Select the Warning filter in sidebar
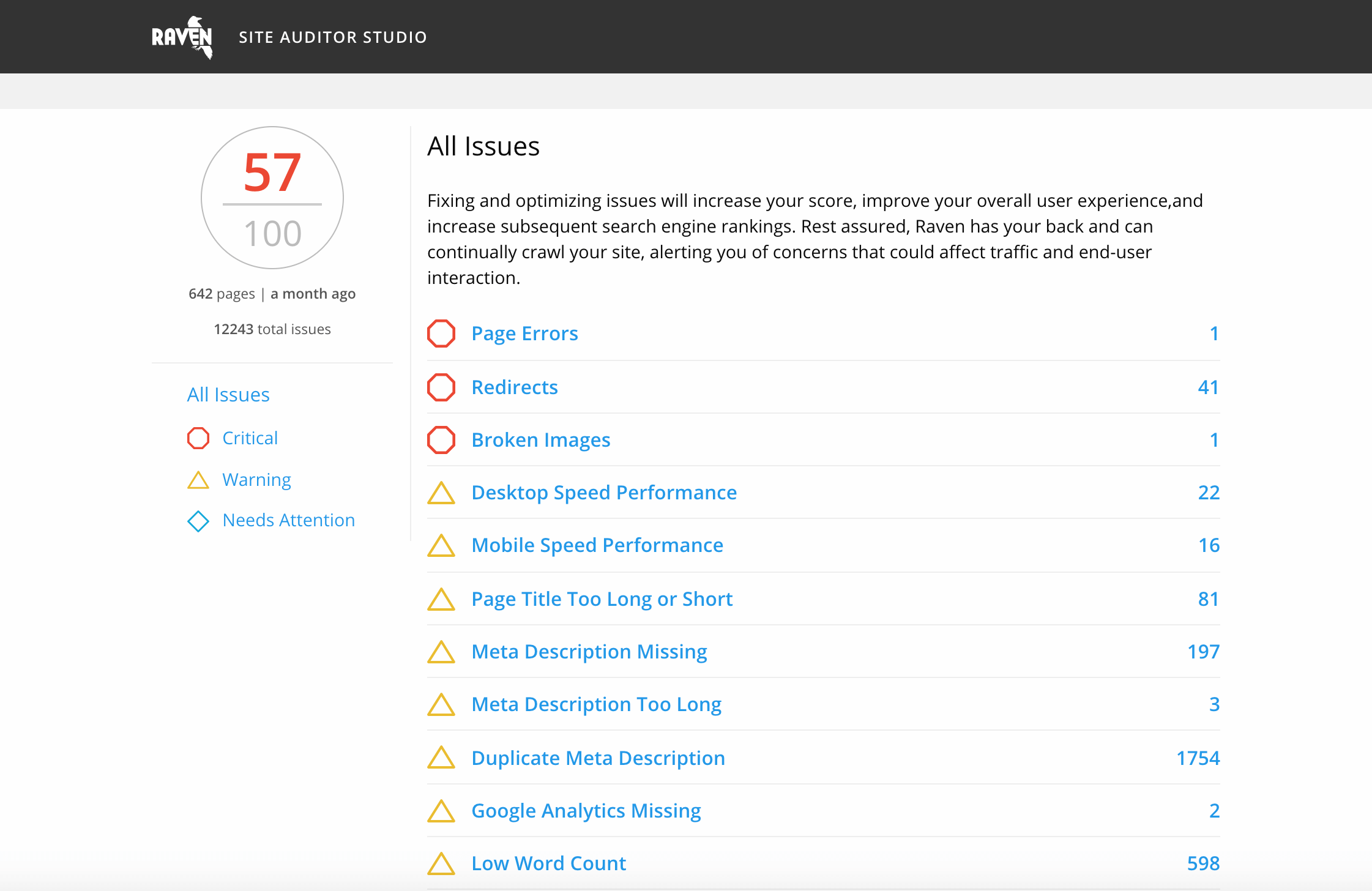 256,479
